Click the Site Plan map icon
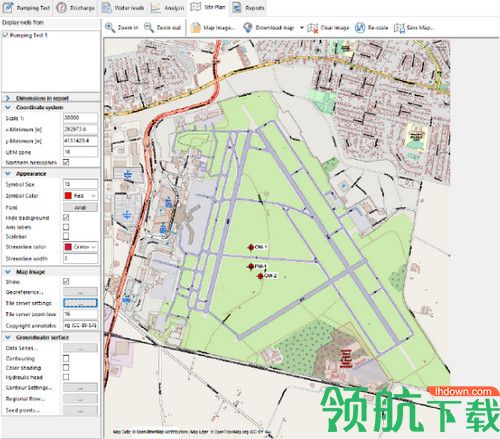Image resolution: width=500 pixels, height=439 pixels. (x=196, y=7)
